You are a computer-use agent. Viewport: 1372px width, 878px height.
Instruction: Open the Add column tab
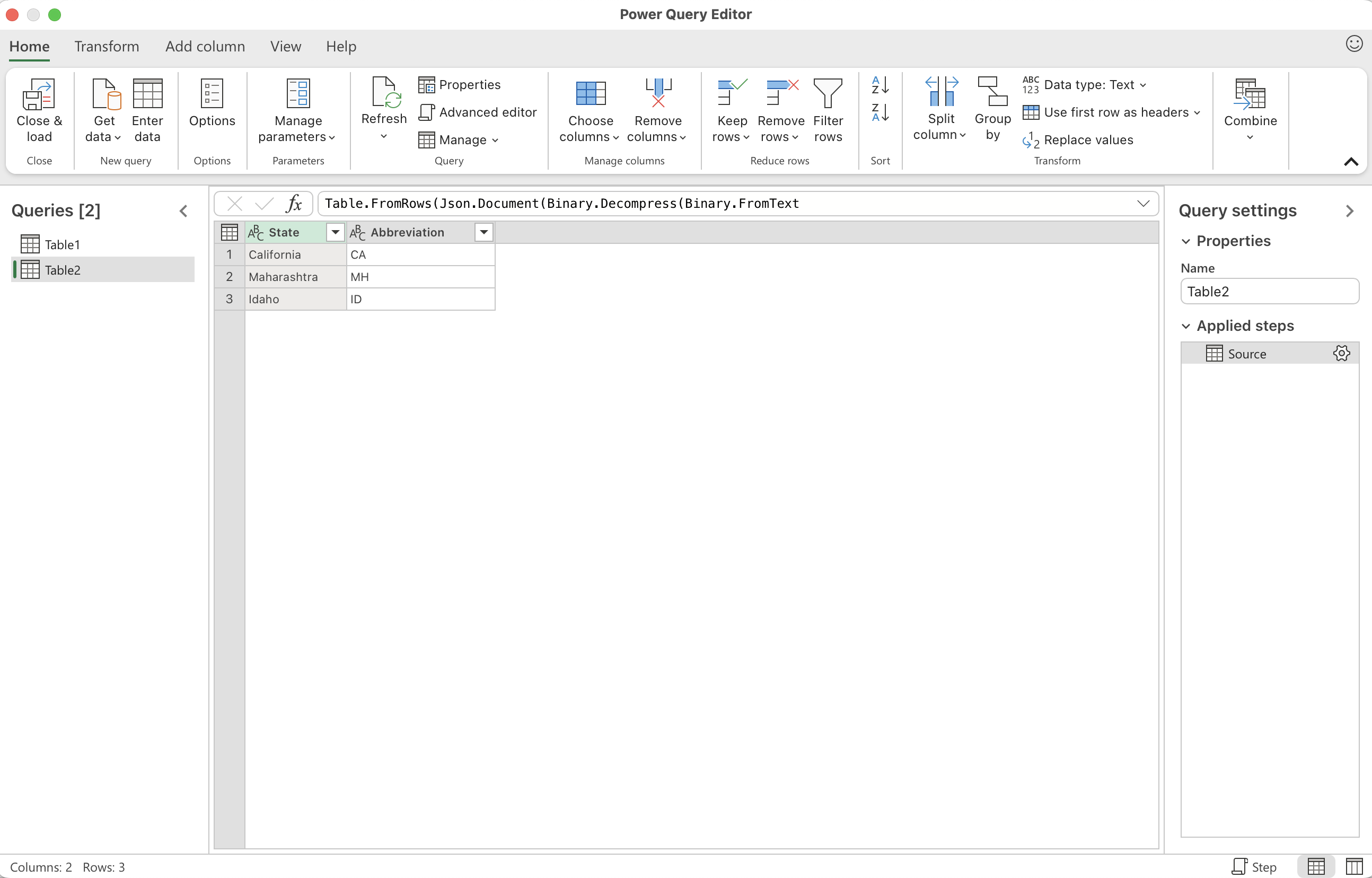[x=205, y=46]
